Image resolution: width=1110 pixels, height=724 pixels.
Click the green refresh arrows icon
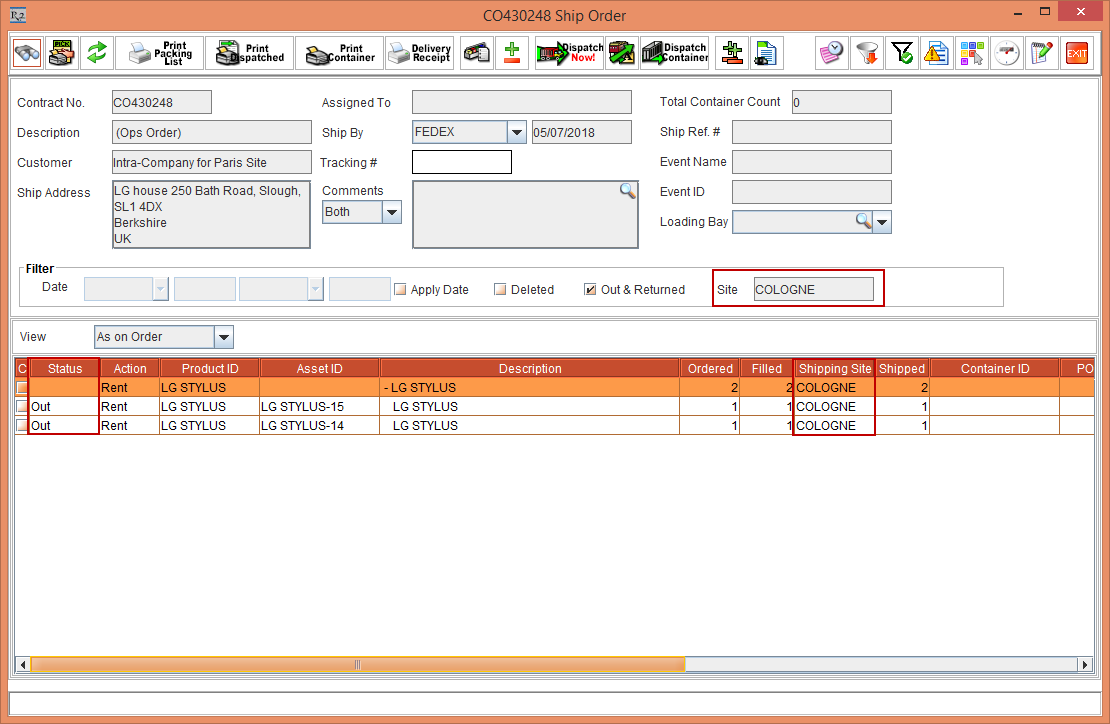point(96,53)
